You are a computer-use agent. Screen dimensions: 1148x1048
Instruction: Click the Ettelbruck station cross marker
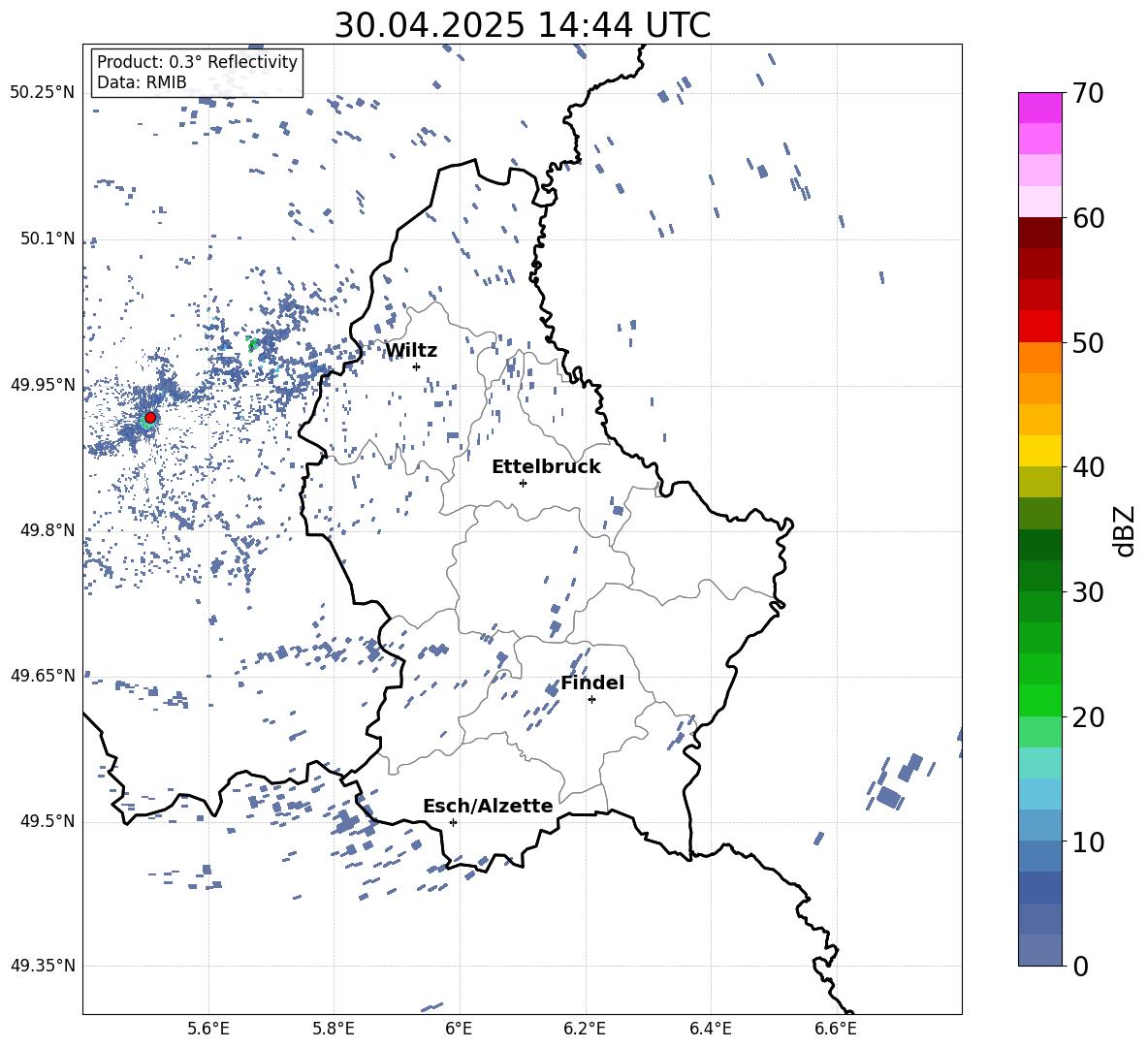tap(523, 483)
